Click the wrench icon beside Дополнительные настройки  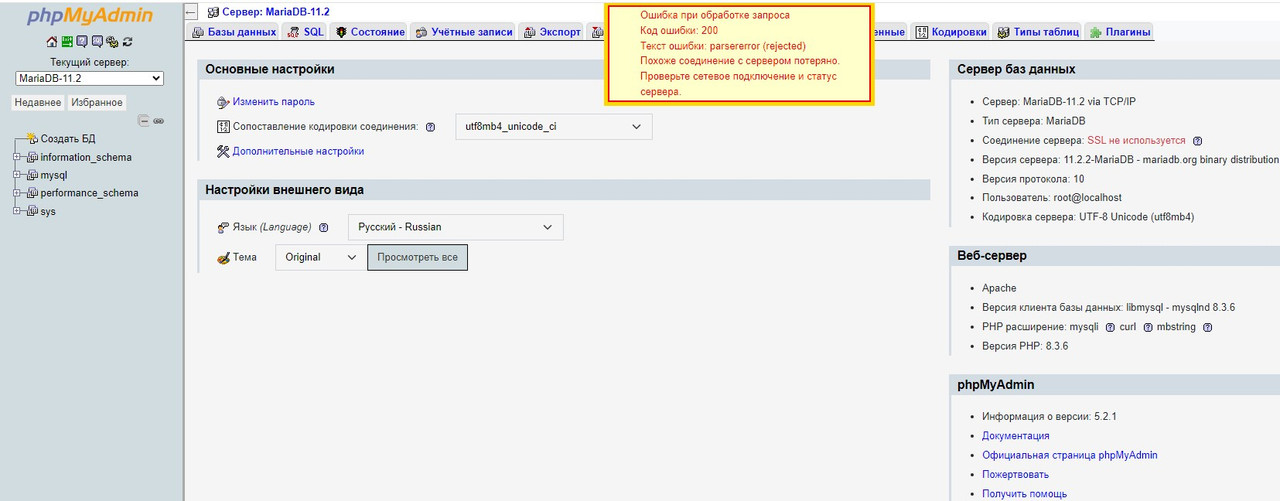[x=223, y=151]
